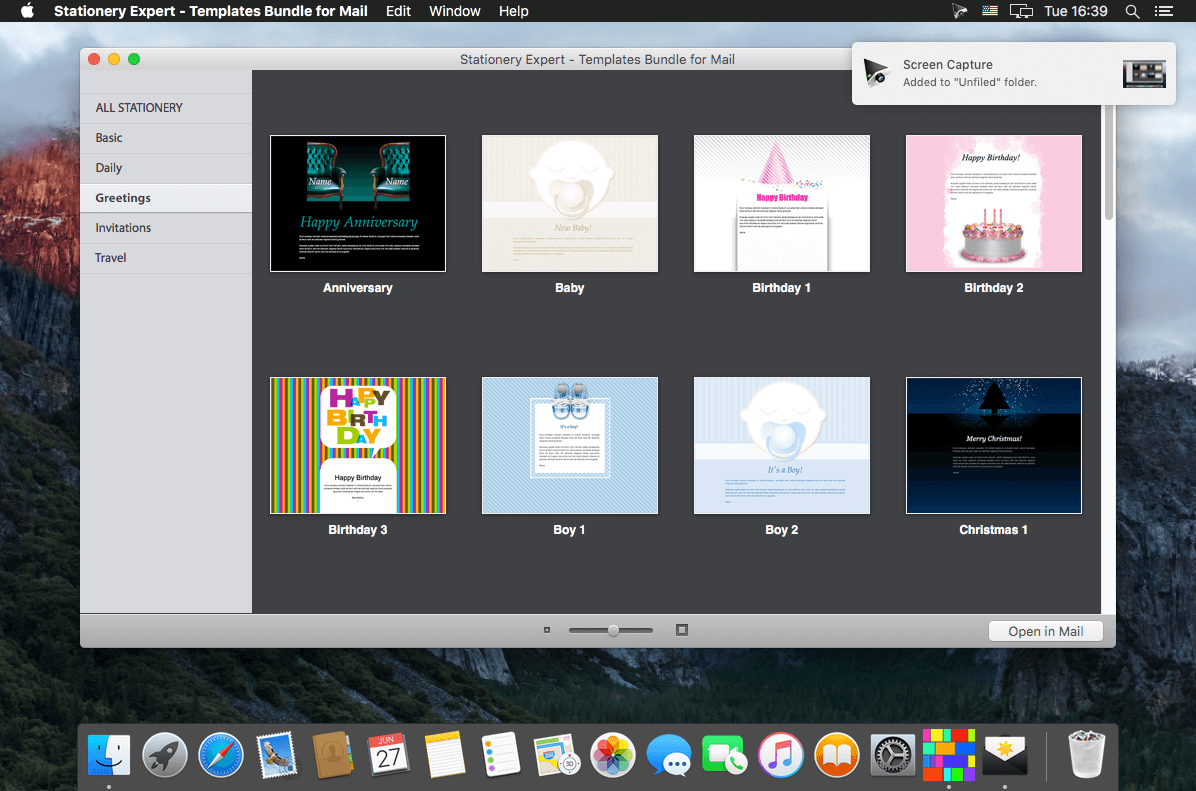The image size is (1196, 791).
Task: Click the Tue 16:39 clock
Action: click(1075, 11)
